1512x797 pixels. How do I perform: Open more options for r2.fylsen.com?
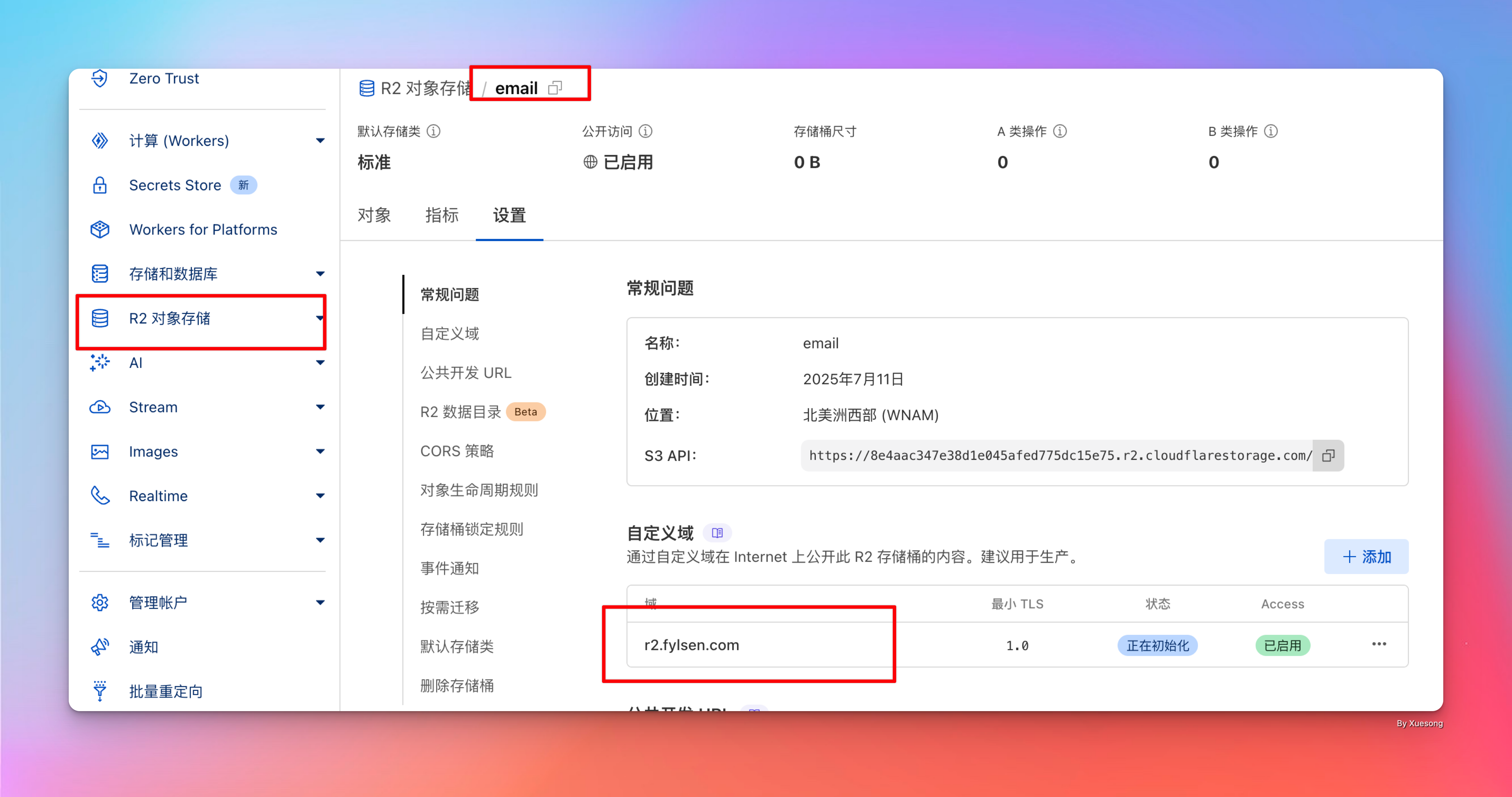pos(1379,644)
